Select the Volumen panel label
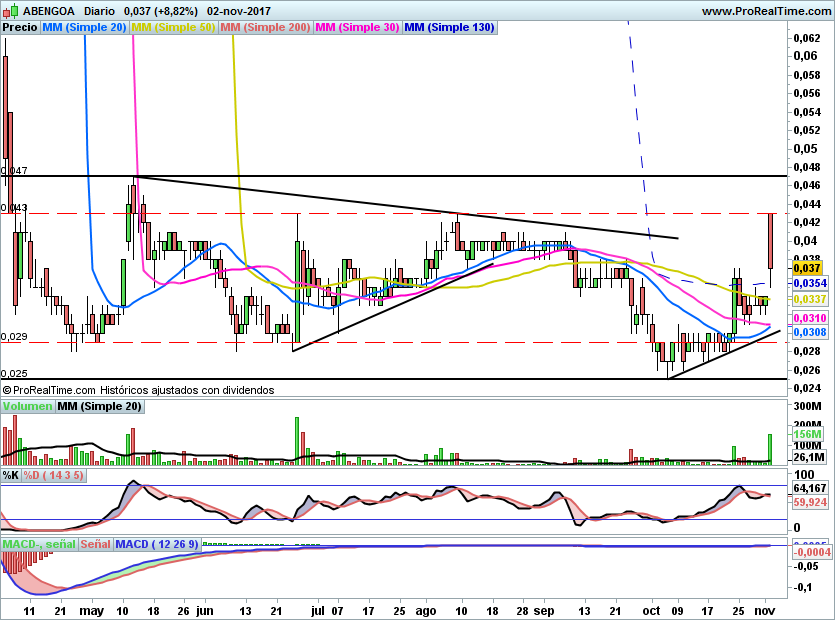The image size is (835, 620). coord(28,407)
